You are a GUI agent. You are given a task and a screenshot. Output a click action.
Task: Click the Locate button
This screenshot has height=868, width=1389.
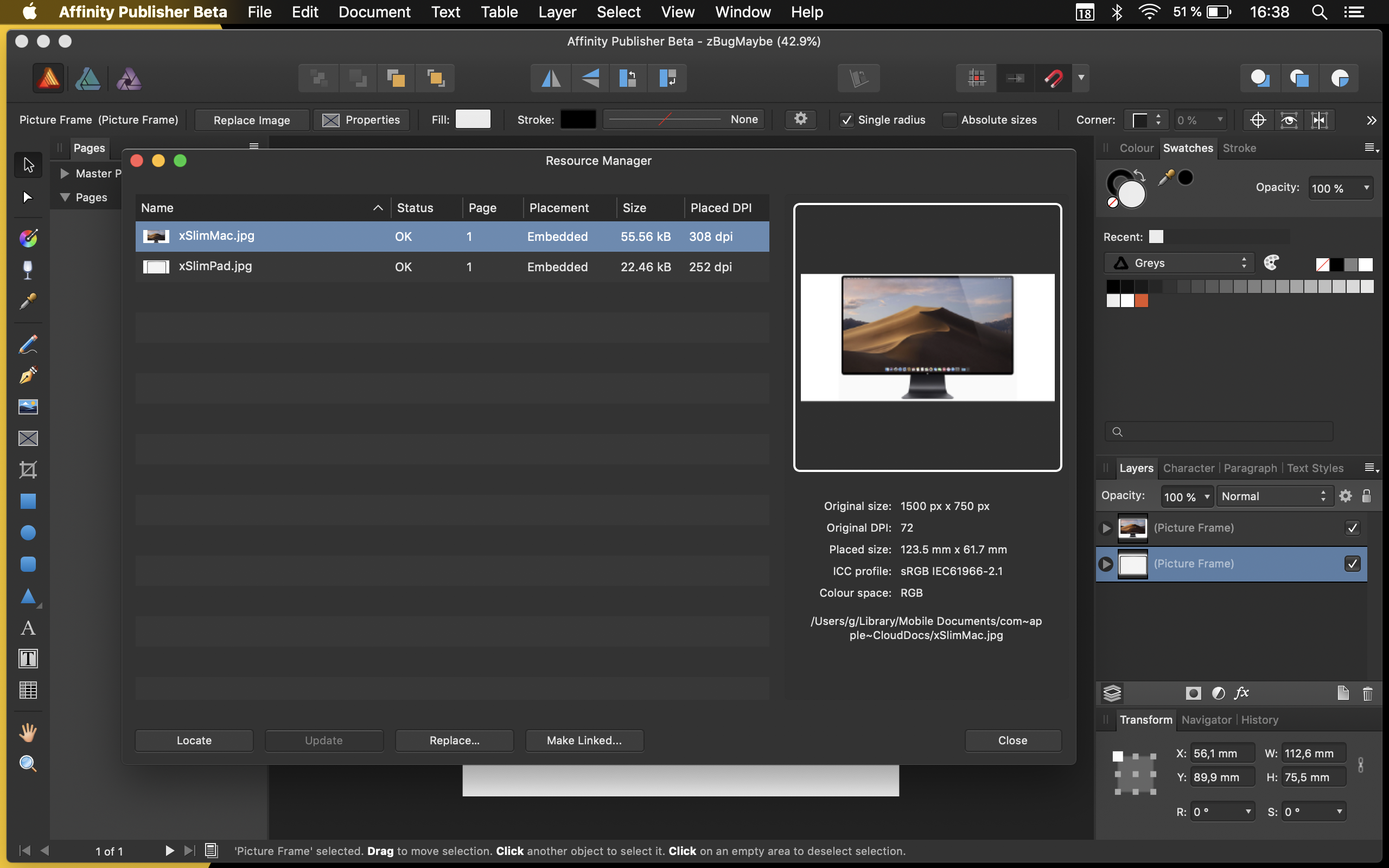[x=194, y=741]
